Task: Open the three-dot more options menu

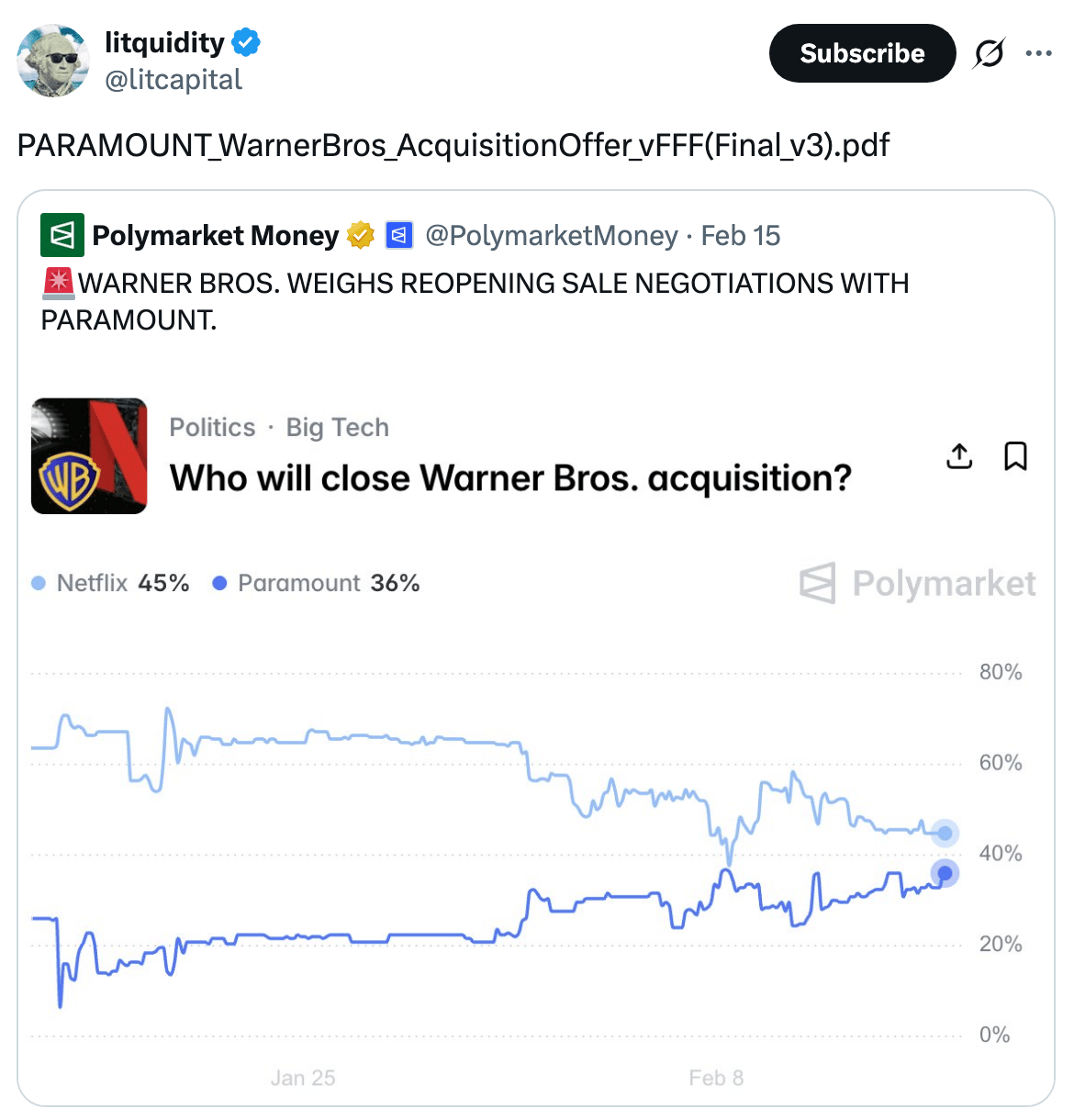Action: (1038, 53)
